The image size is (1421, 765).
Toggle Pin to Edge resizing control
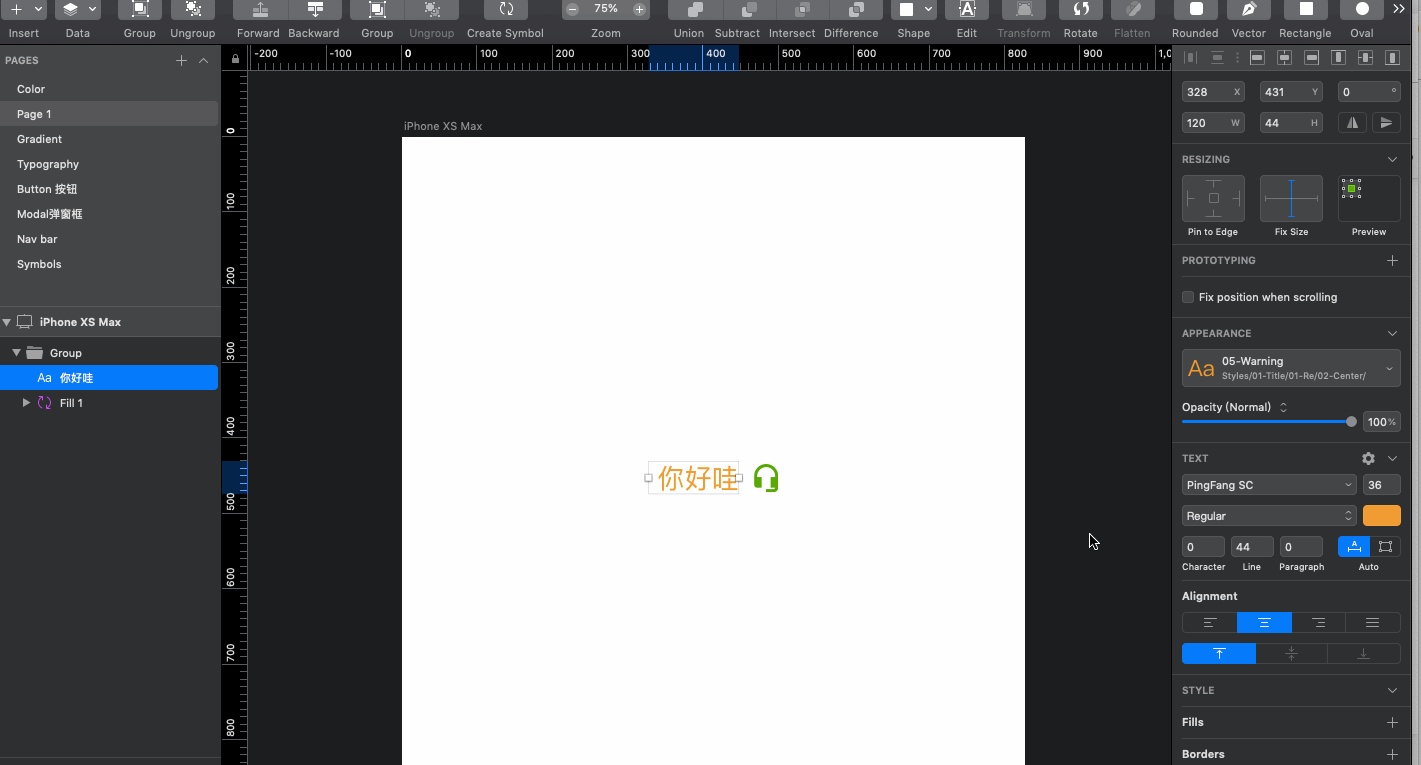click(1213, 198)
